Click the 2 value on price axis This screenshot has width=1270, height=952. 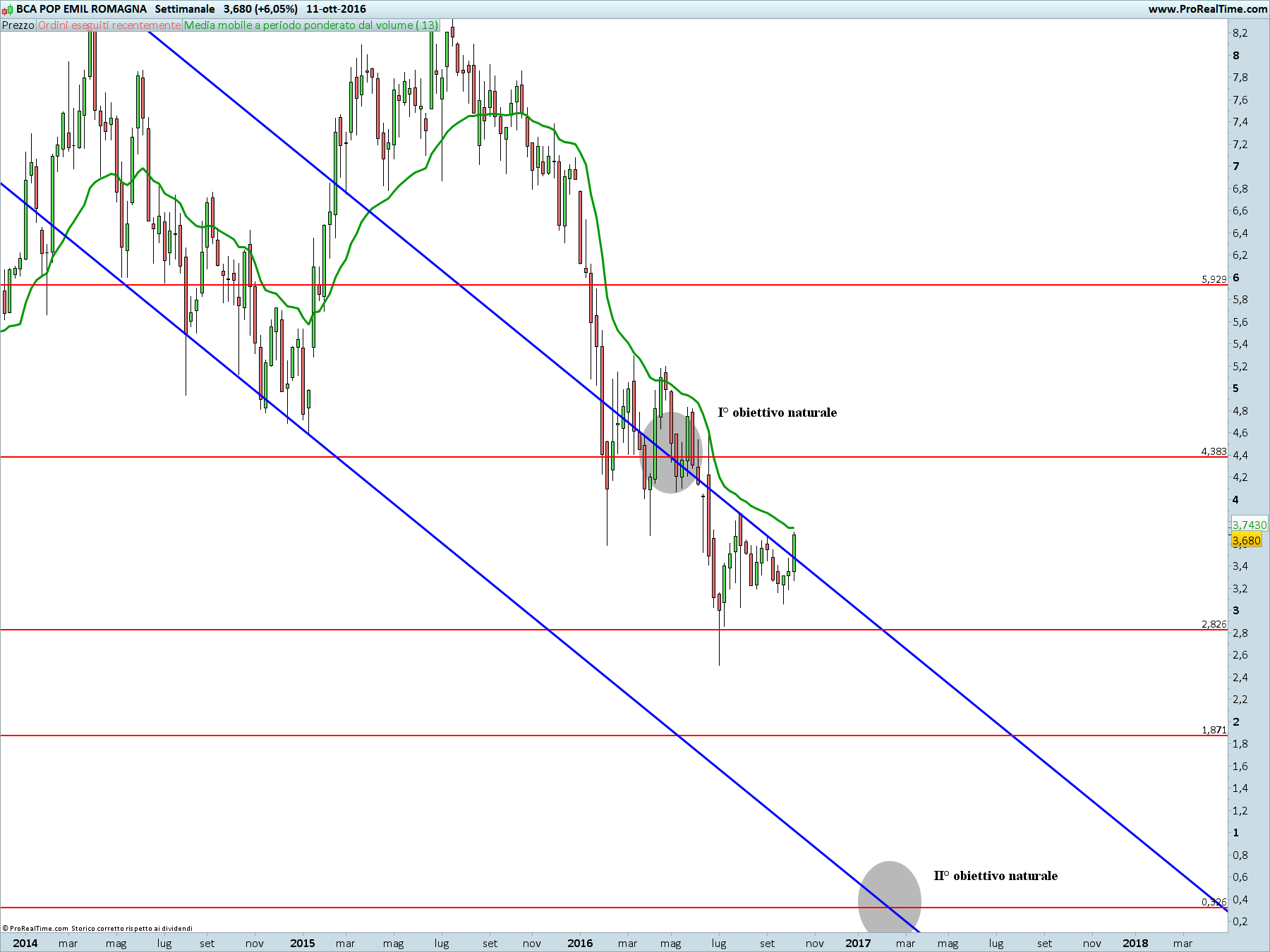1236,721
